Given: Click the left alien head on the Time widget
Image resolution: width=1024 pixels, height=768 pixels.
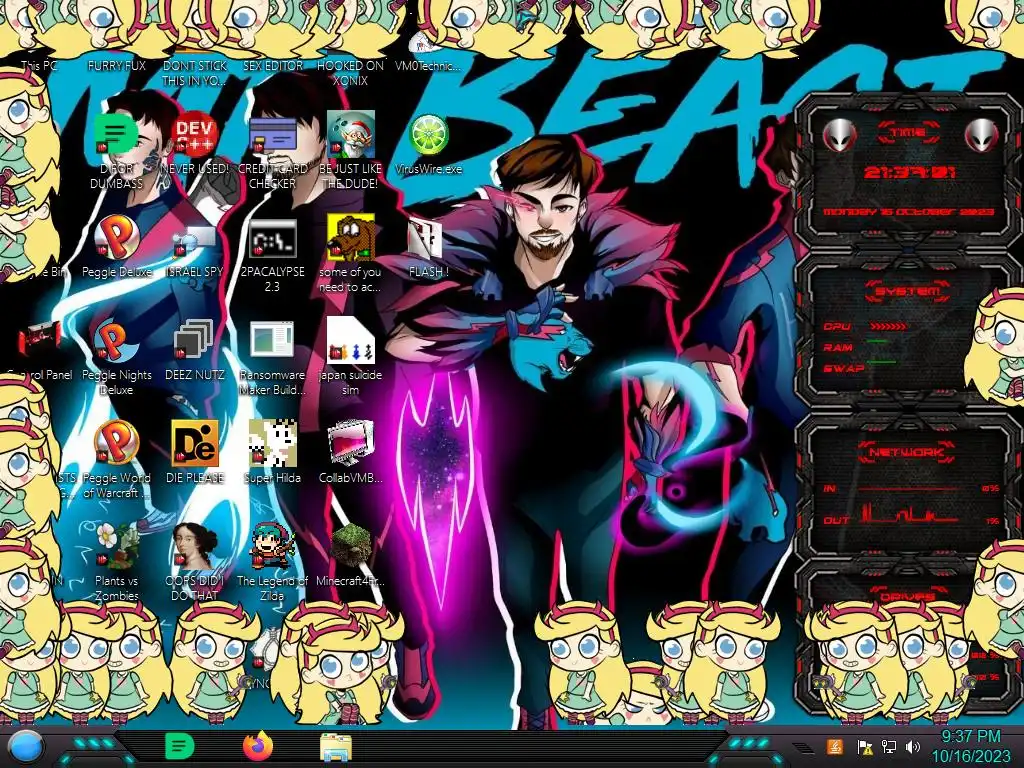Looking at the screenshot, I should [839, 136].
